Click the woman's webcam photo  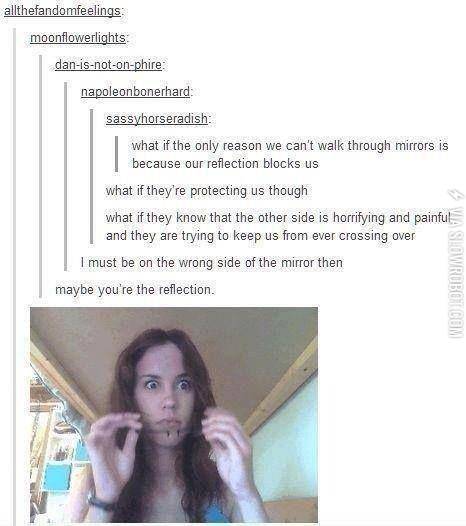click(x=174, y=415)
